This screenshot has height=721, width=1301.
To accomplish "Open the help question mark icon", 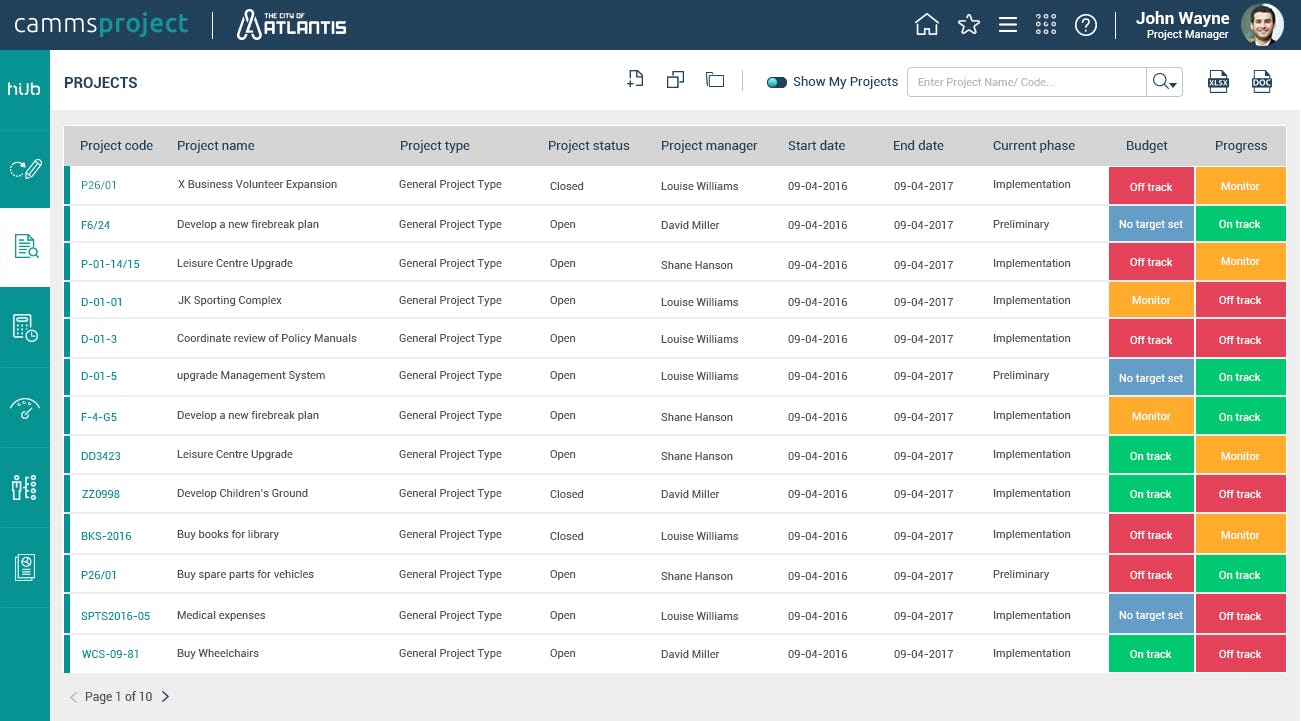I will pos(1086,24).
